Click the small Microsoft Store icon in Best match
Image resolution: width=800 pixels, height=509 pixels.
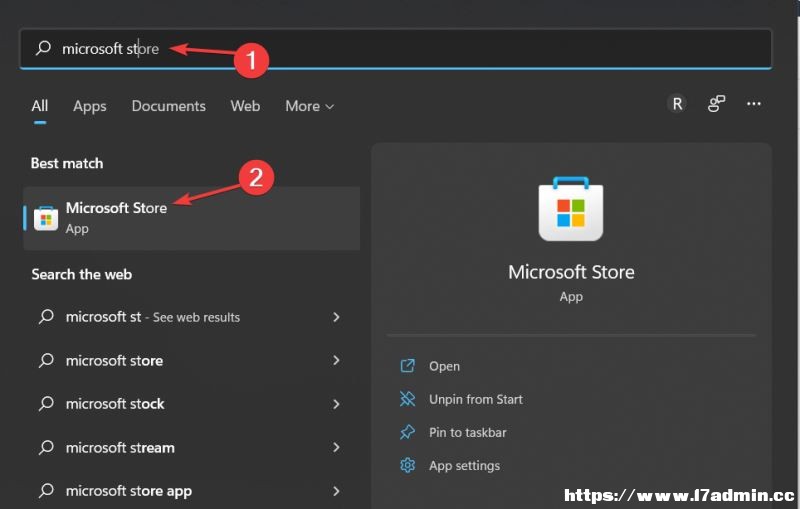click(46, 218)
